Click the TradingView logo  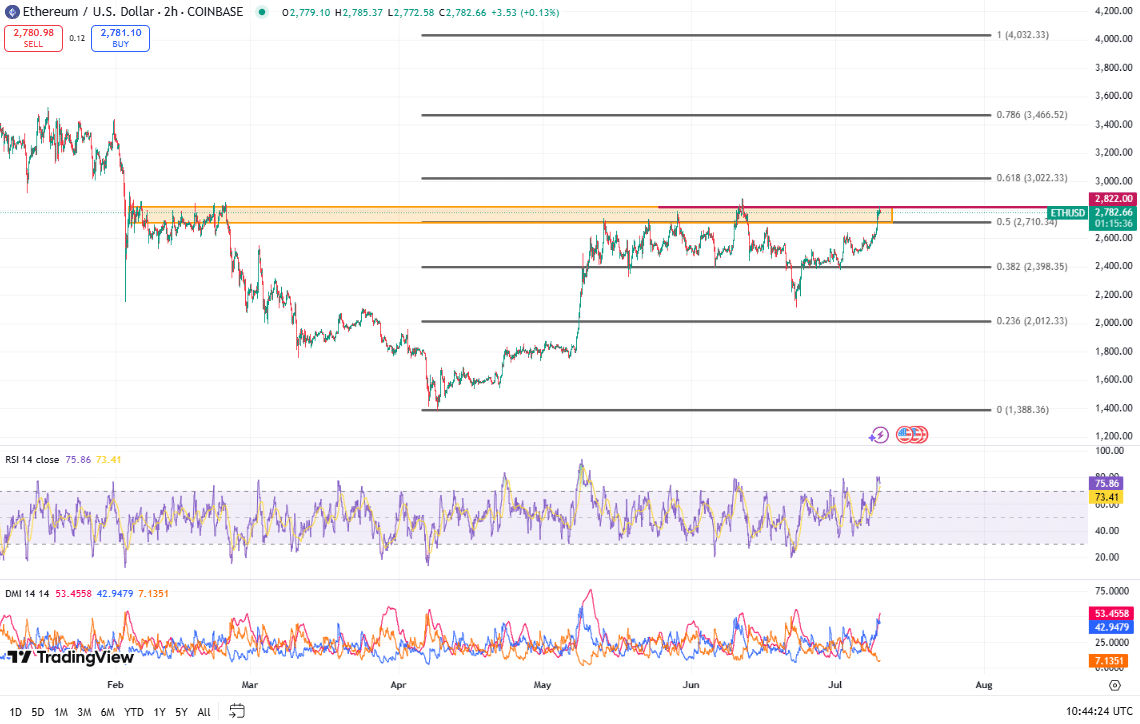click(71, 657)
